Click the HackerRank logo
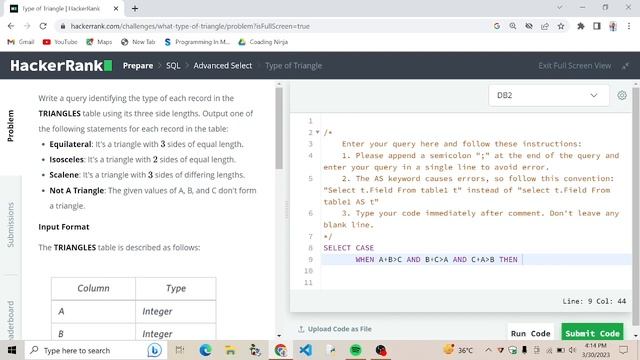This screenshot has width=640, height=360. click(61, 65)
